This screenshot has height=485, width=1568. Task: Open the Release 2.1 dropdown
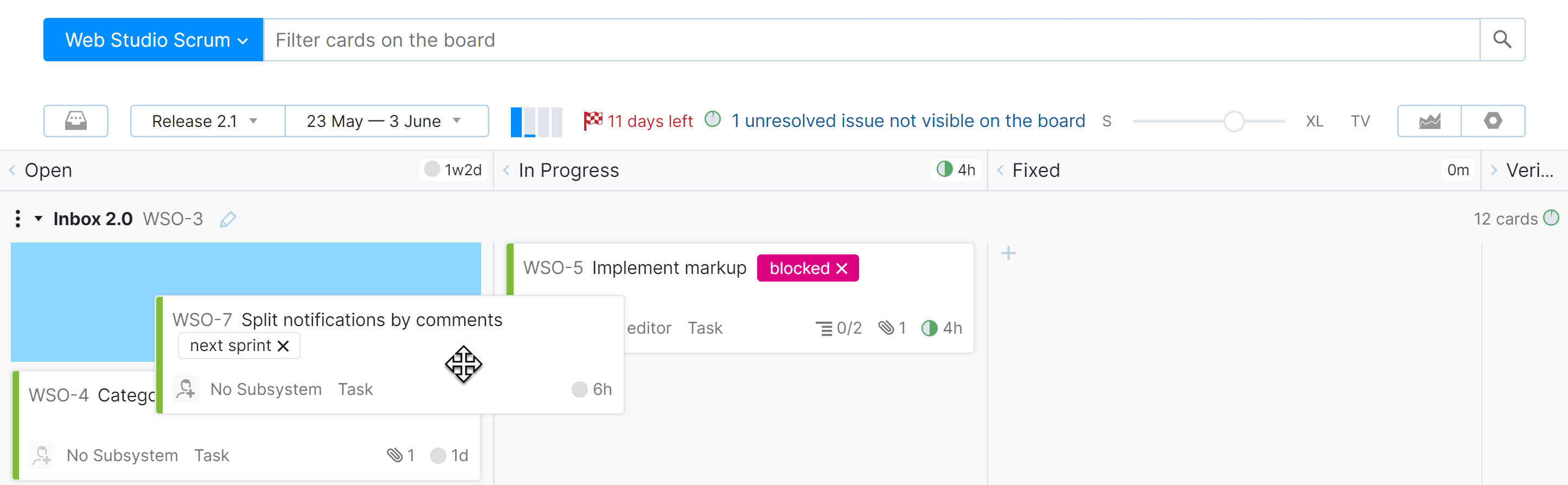coord(206,121)
